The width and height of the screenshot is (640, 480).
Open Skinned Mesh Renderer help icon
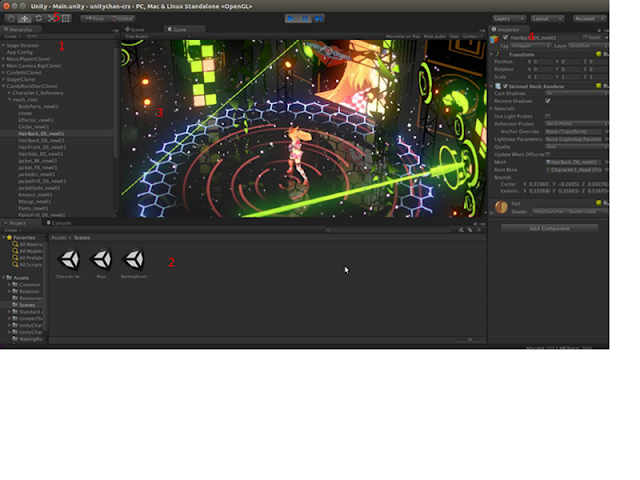click(x=598, y=86)
